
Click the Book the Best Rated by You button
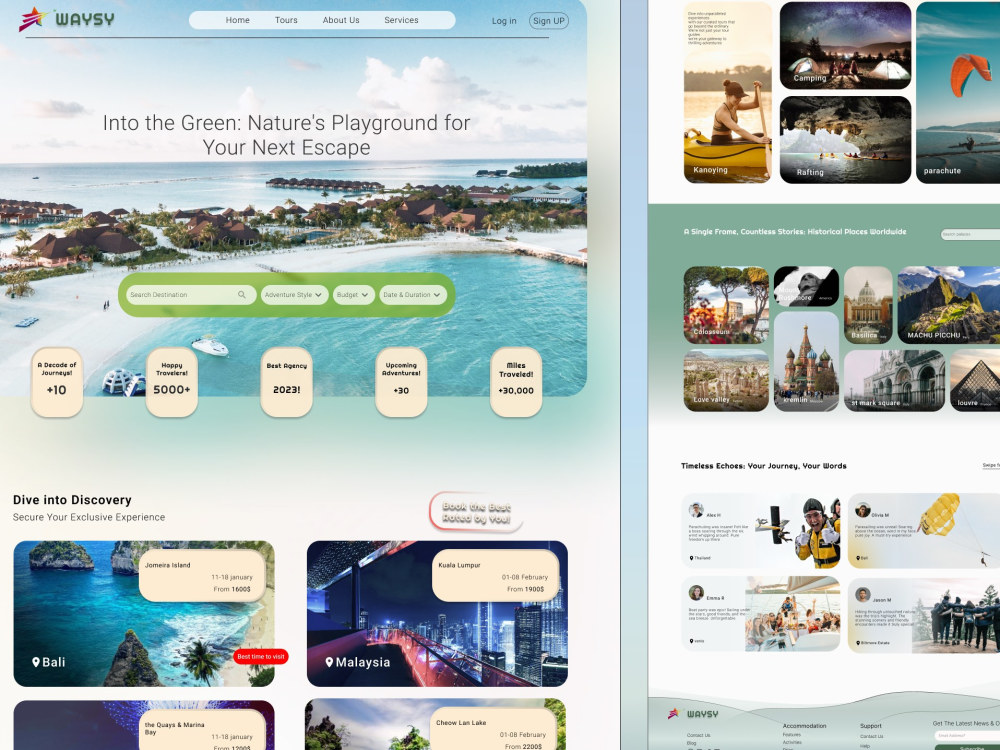[x=476, y=512]
